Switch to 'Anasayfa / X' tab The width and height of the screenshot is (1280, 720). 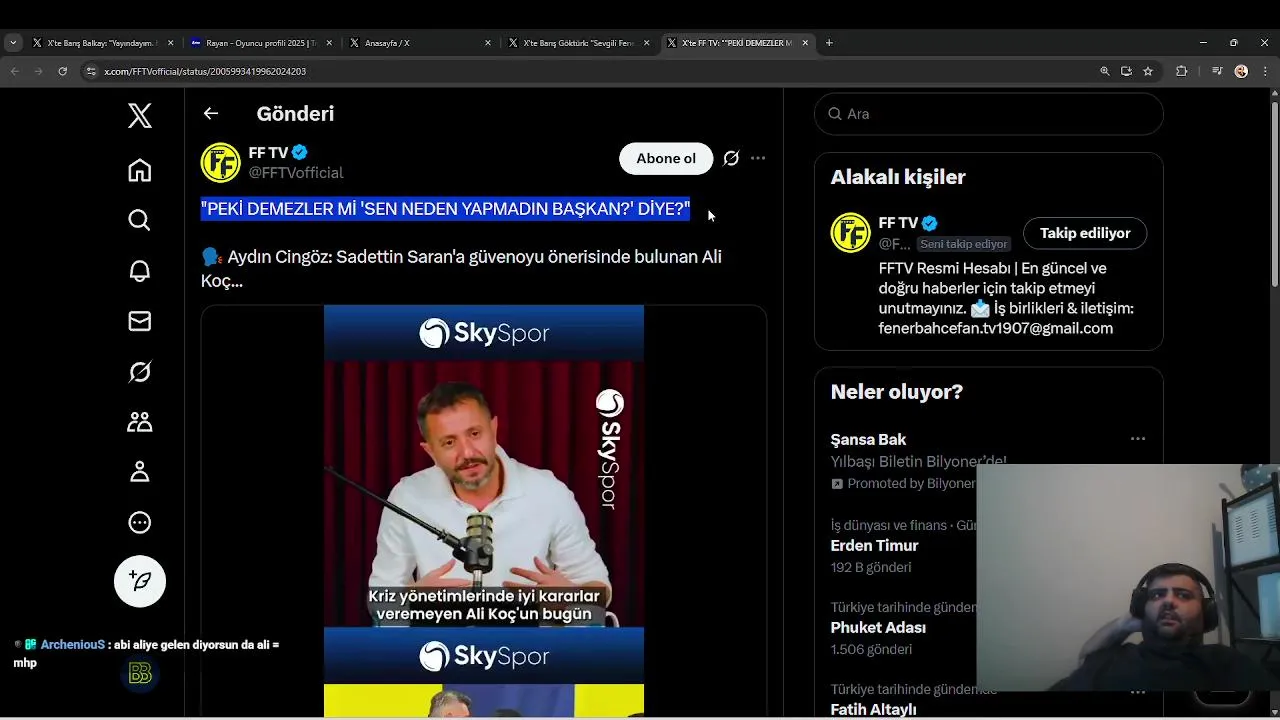(x=420, y=43)
